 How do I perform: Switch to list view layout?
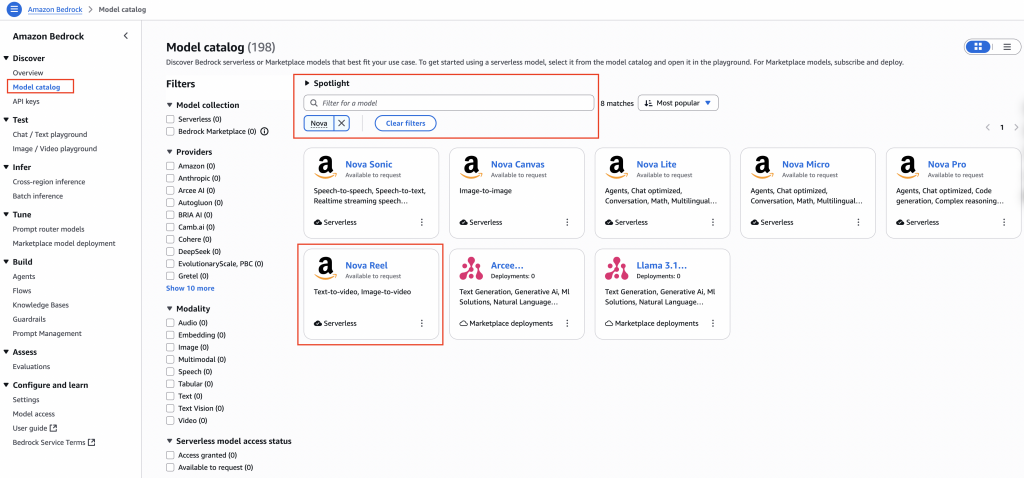pos(1007,47)
